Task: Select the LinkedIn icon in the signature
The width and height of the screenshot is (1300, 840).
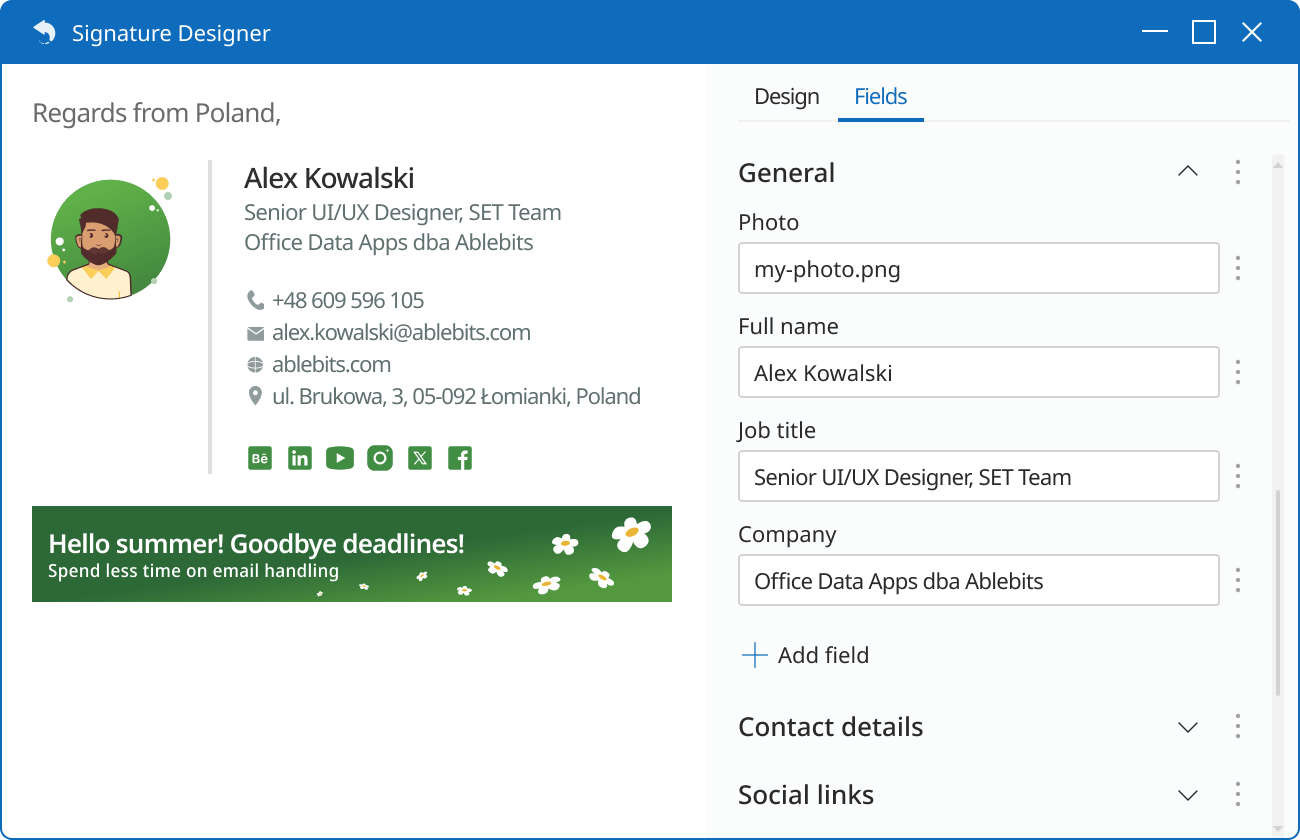Action: (x=299, y=457)
